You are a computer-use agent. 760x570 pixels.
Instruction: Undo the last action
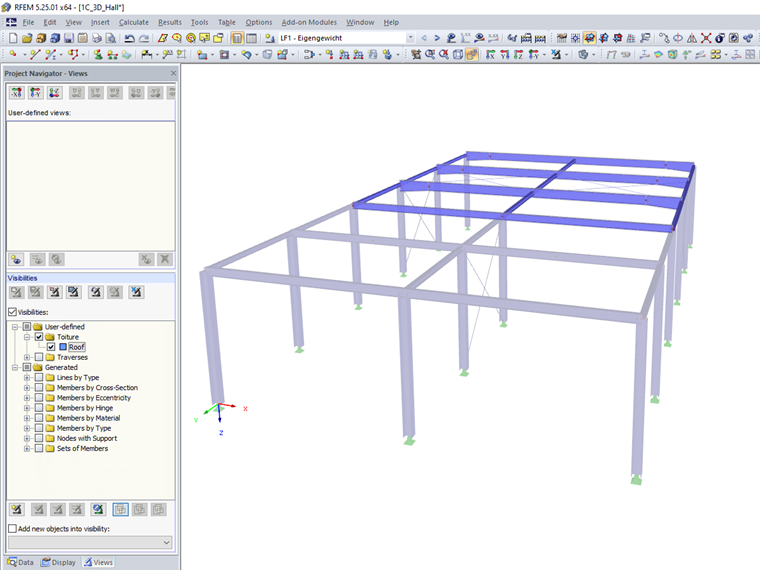(x=129, y=38)
